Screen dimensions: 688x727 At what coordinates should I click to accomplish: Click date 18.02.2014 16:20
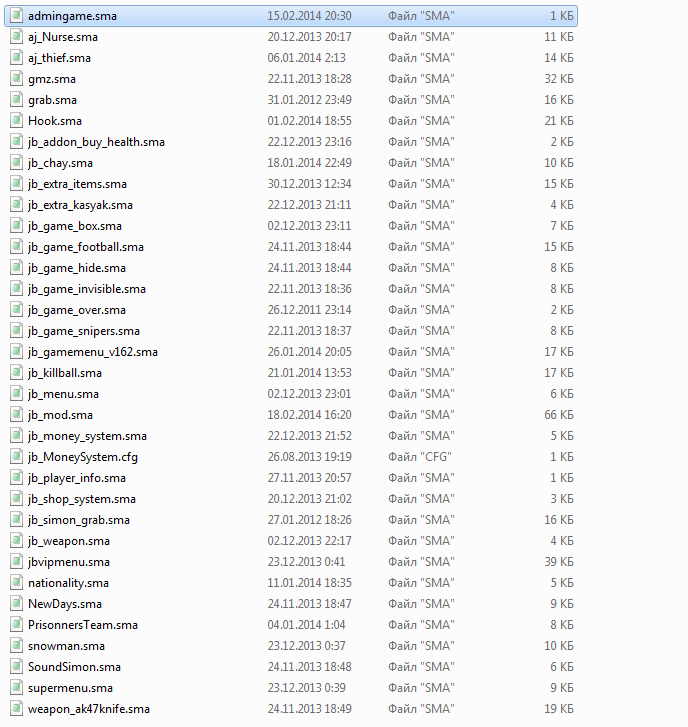click(309, 415)
